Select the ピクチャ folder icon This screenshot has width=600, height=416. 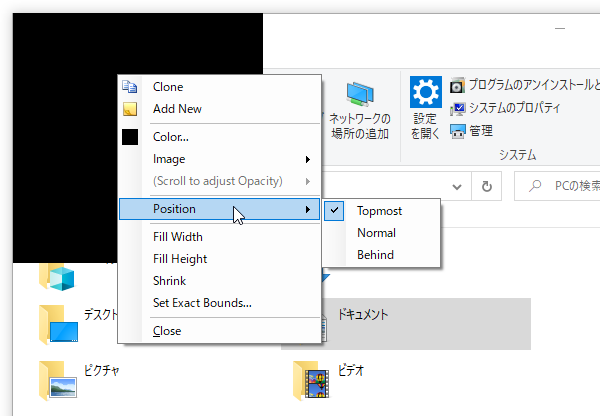[x=58, y=380]
